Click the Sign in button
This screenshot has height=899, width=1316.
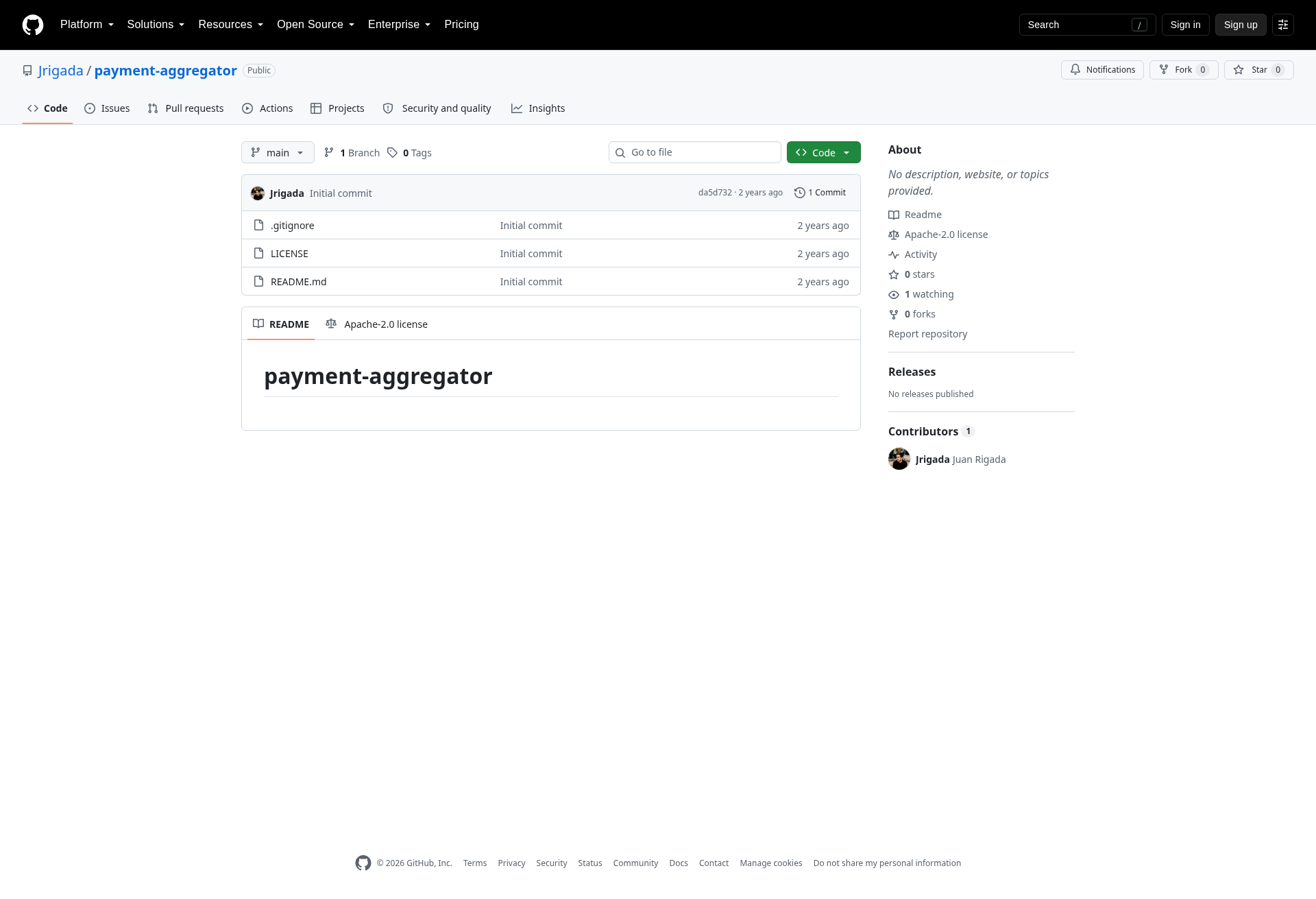pyautogui.click(x=1185, y=25)
